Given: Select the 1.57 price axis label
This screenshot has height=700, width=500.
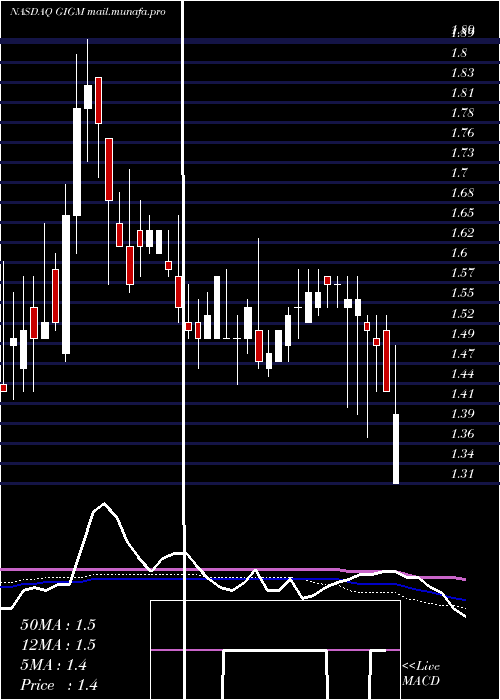Looking at the screenshot, I should (462, 273).
